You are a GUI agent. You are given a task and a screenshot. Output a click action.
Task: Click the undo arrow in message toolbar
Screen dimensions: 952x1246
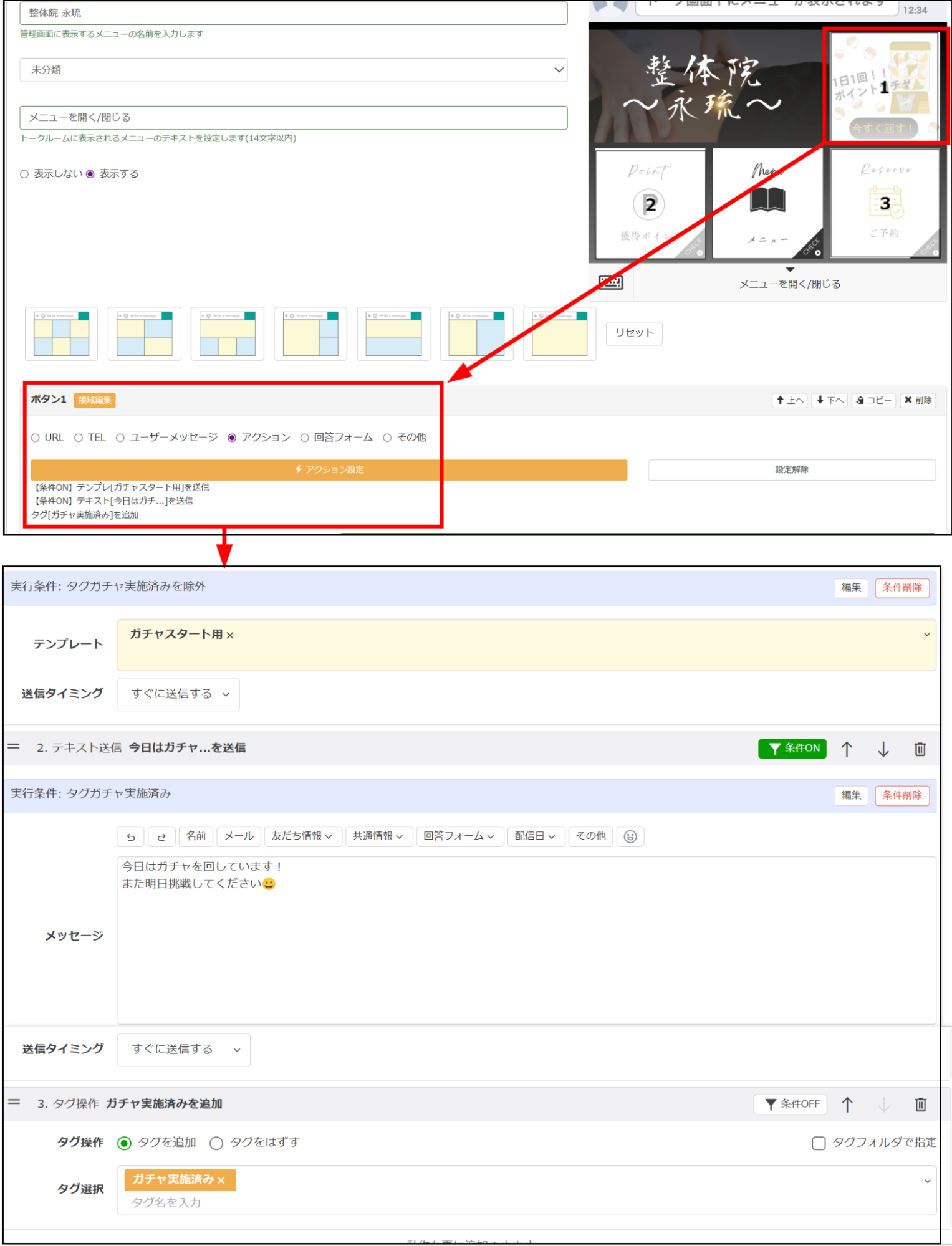[x=130, y=836]
